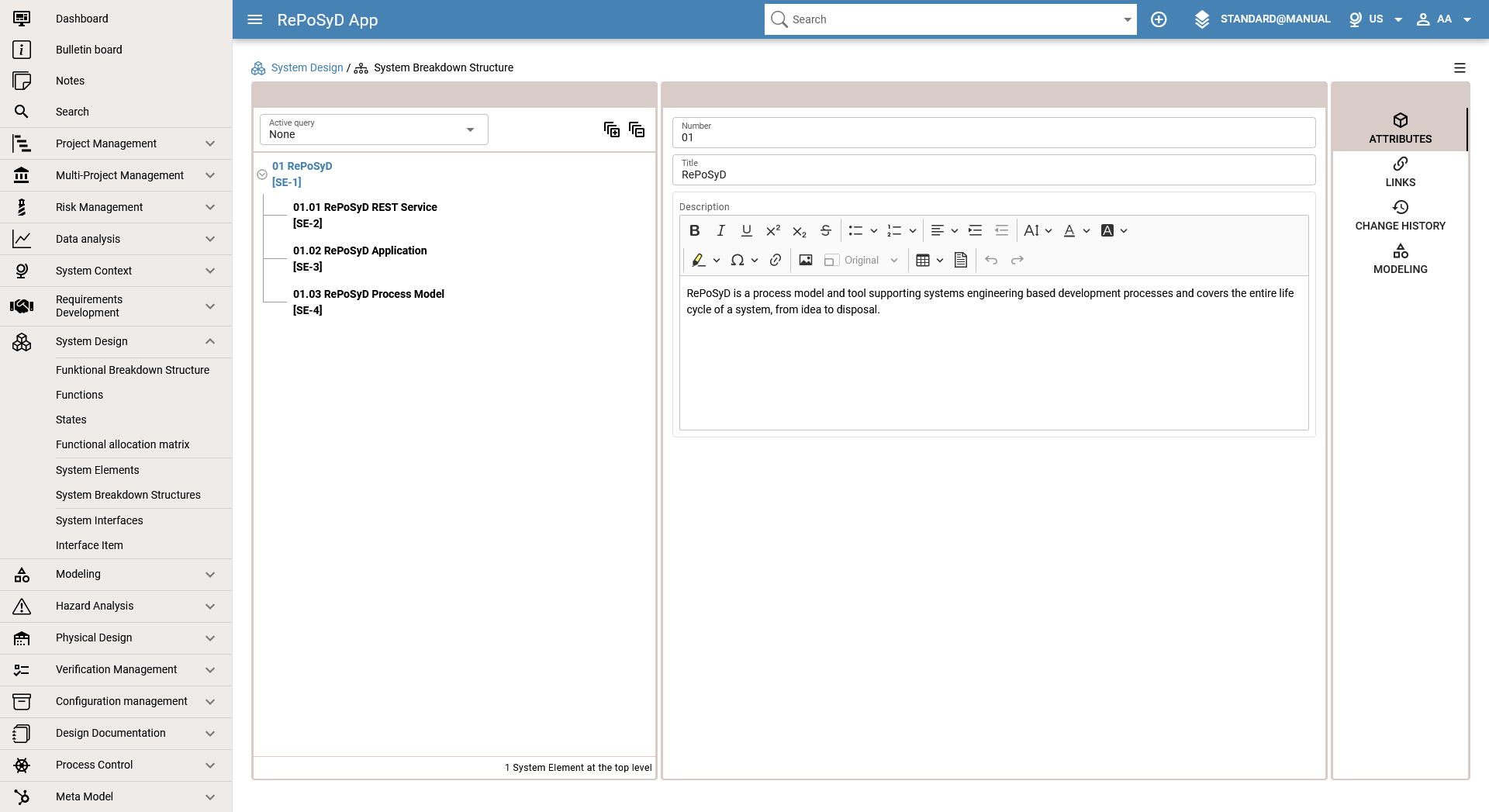This screenshot has width=1489, height=812.
Task: Decrease text indent
Action: coord(1002,230)
